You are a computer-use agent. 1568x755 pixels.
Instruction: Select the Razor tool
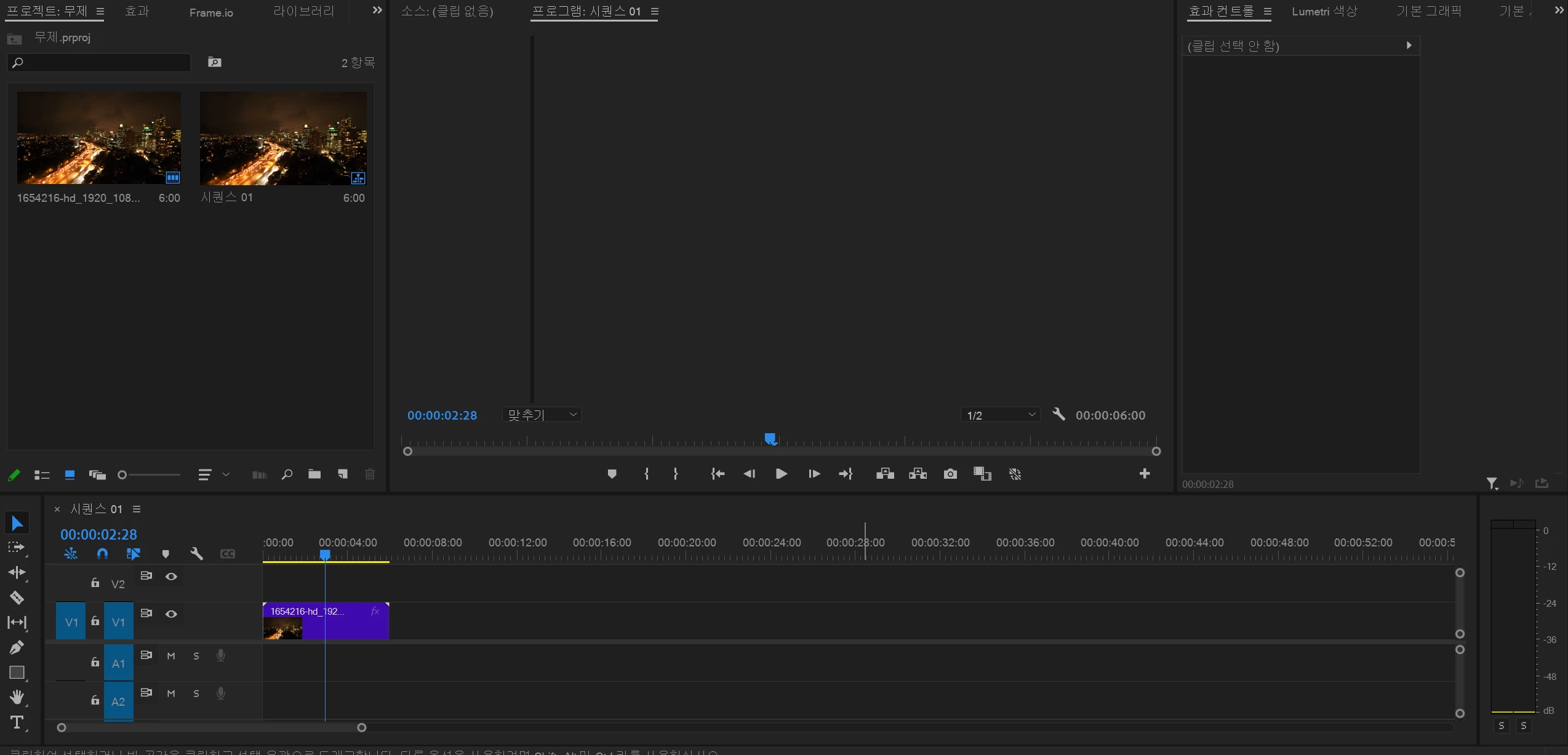coord(17,597)
